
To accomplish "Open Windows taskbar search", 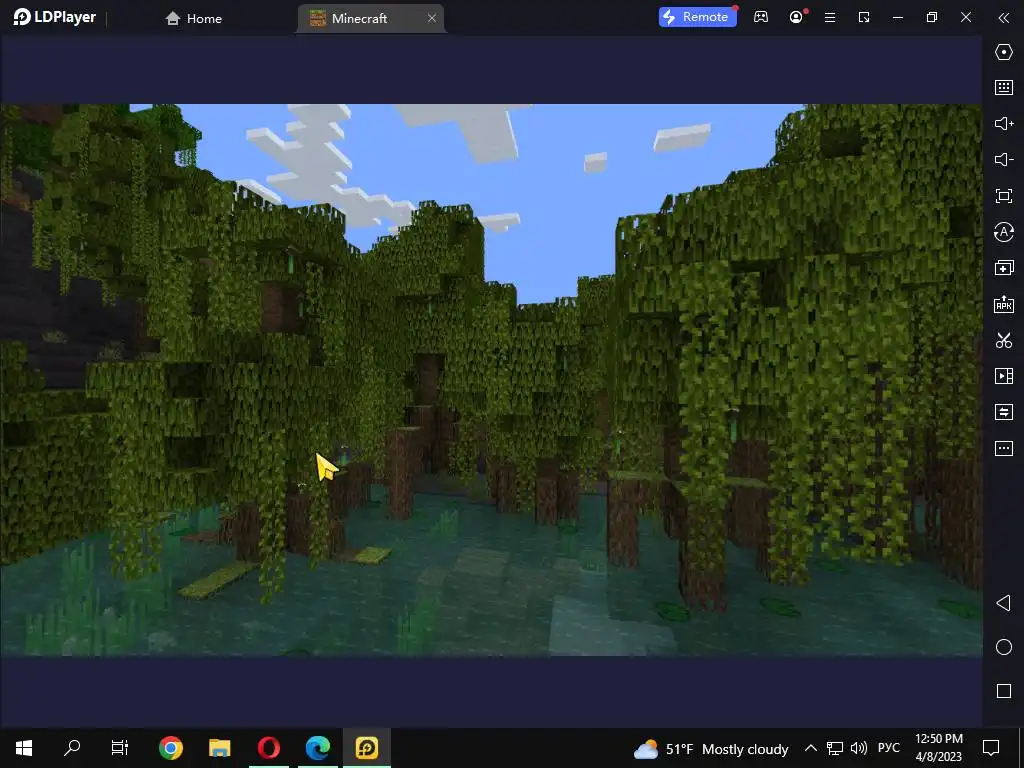I will tap(72, 748).
